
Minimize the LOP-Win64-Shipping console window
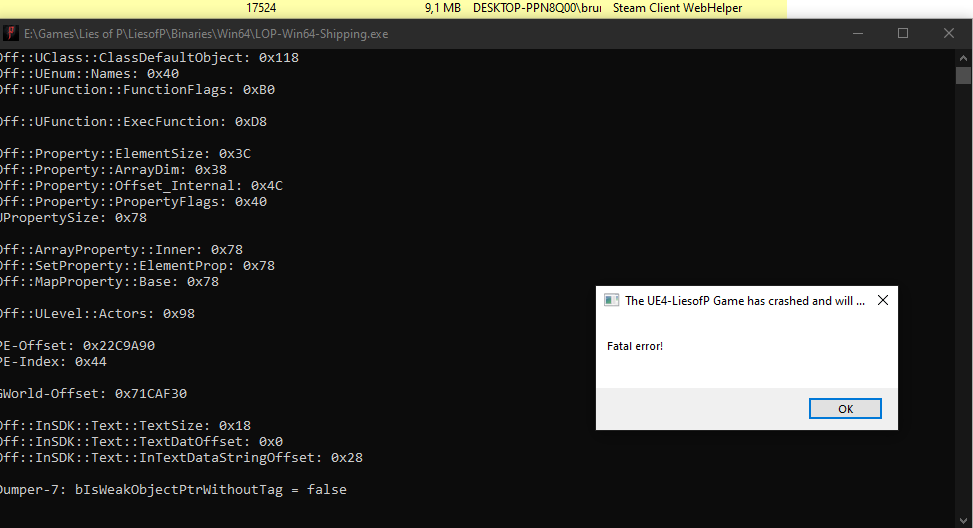tap(858, 34)
